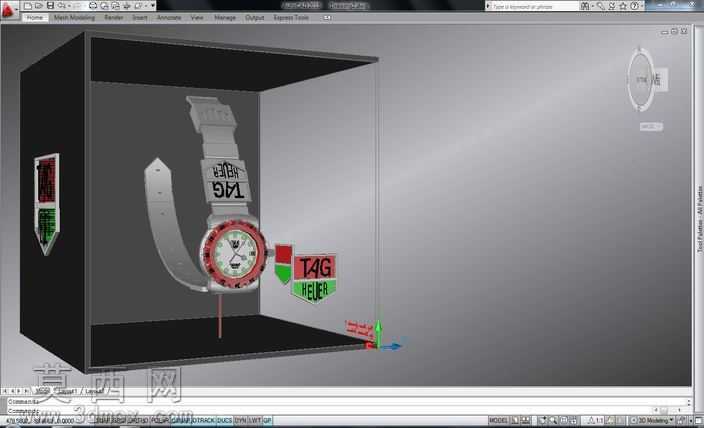704x428 pixels.
Task: Click the ViewCube in the viewport
Action: [647, 80]
